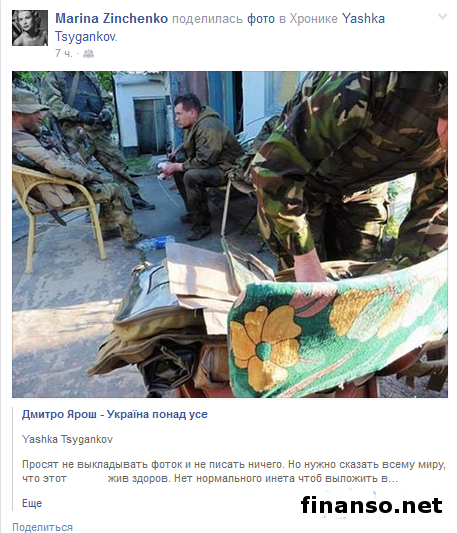Screen dimensions: 457x533
Task: Open the shared фото link
Action: click(260, 19)
